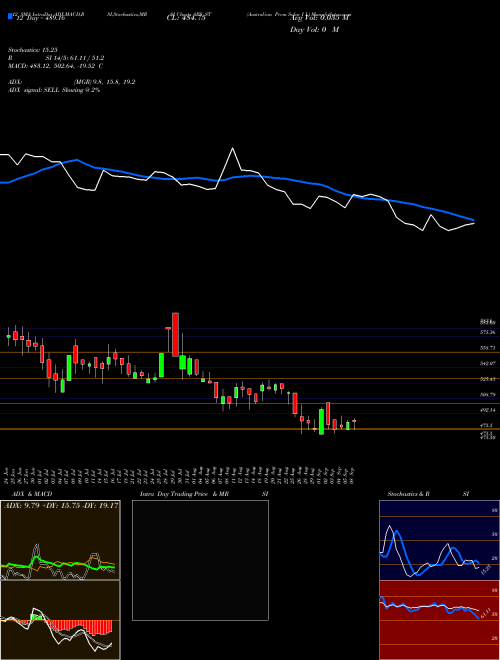This screenshot has width=500, height=660.
Task: Click the 558.71 price axis label
Action: pos(487,348)
